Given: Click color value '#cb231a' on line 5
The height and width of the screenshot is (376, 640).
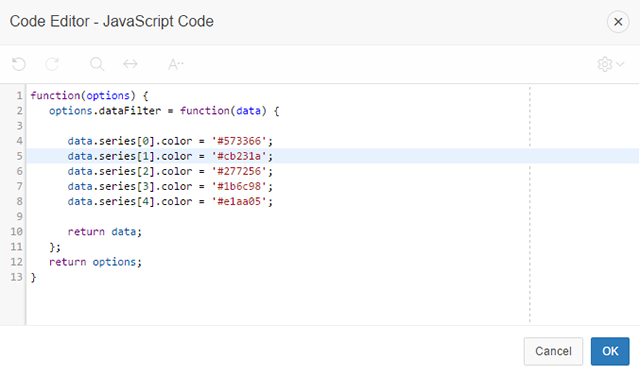Looking at the screenshot, I should tap(239, 156).
